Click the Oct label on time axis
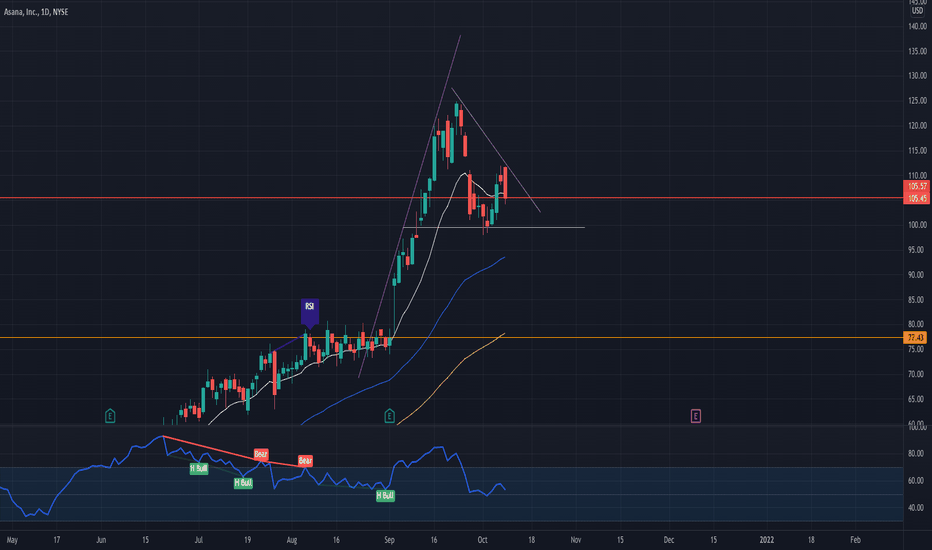Screen dimensions: 932x550 (x=483, y=540)
